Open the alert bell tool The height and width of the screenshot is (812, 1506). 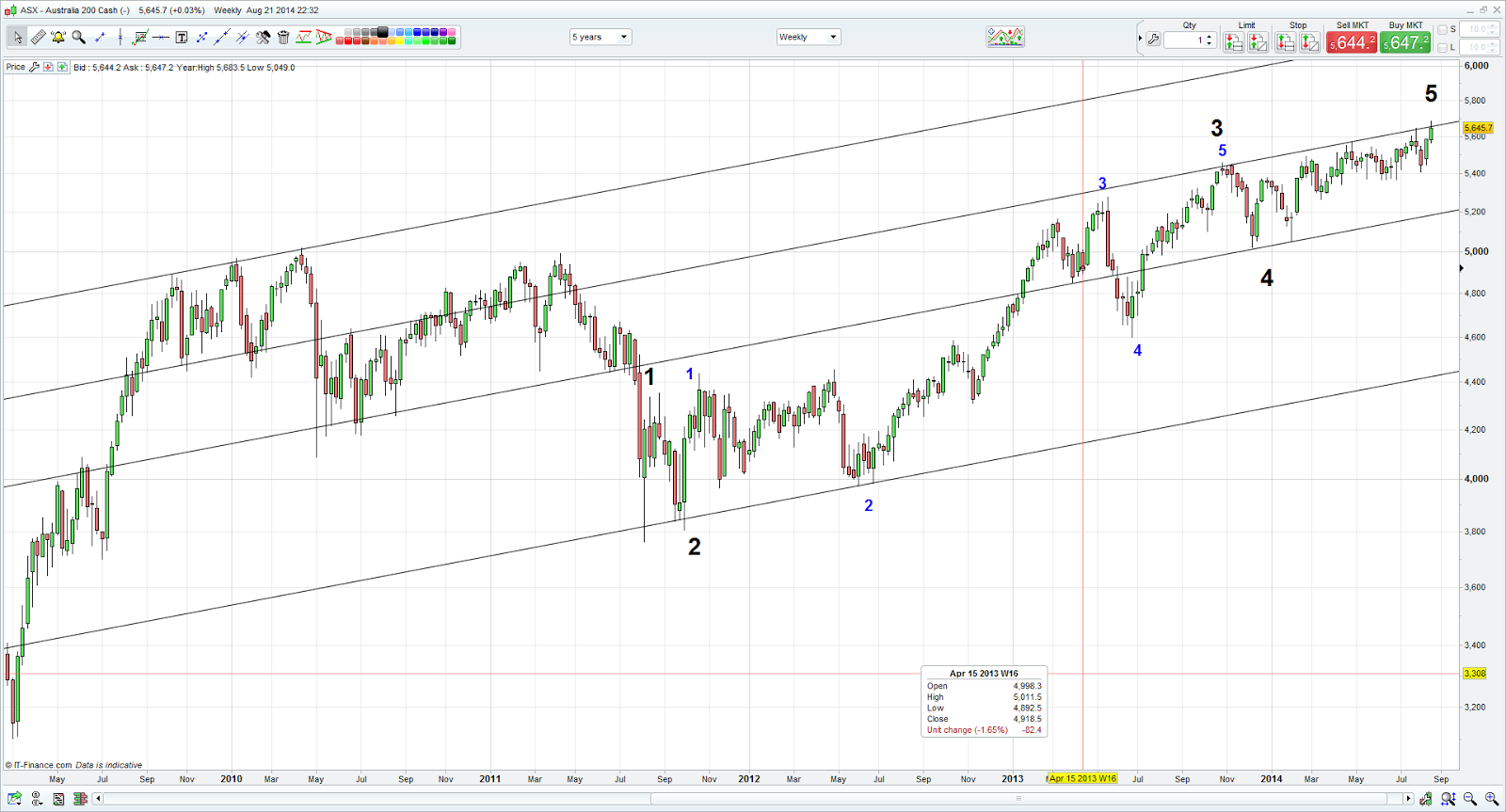(58, 38)
